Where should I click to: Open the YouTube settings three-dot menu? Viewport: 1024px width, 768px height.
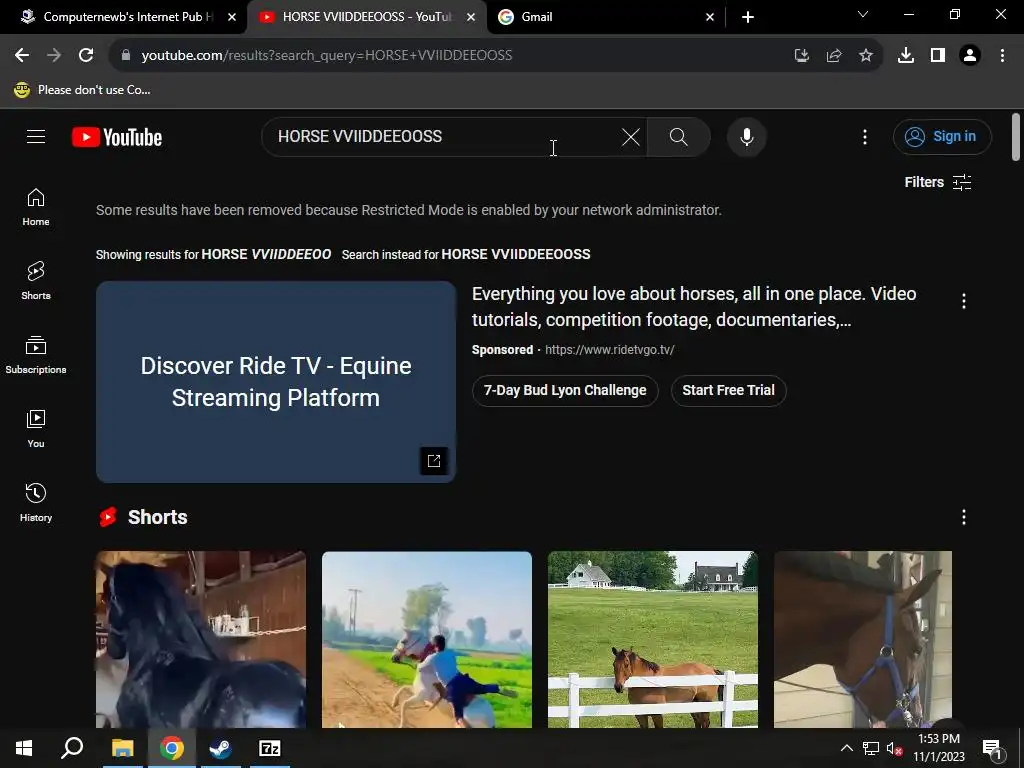coord(865,136)
